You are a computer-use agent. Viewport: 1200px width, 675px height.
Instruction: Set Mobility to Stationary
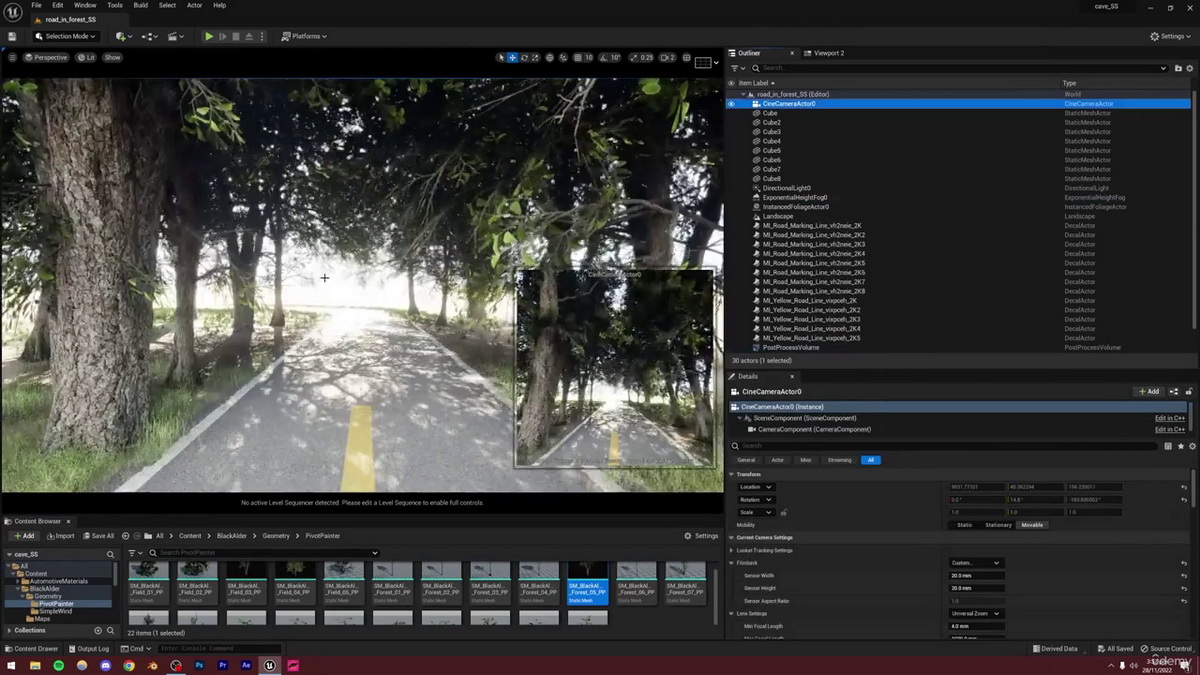[x=998, y=525]
